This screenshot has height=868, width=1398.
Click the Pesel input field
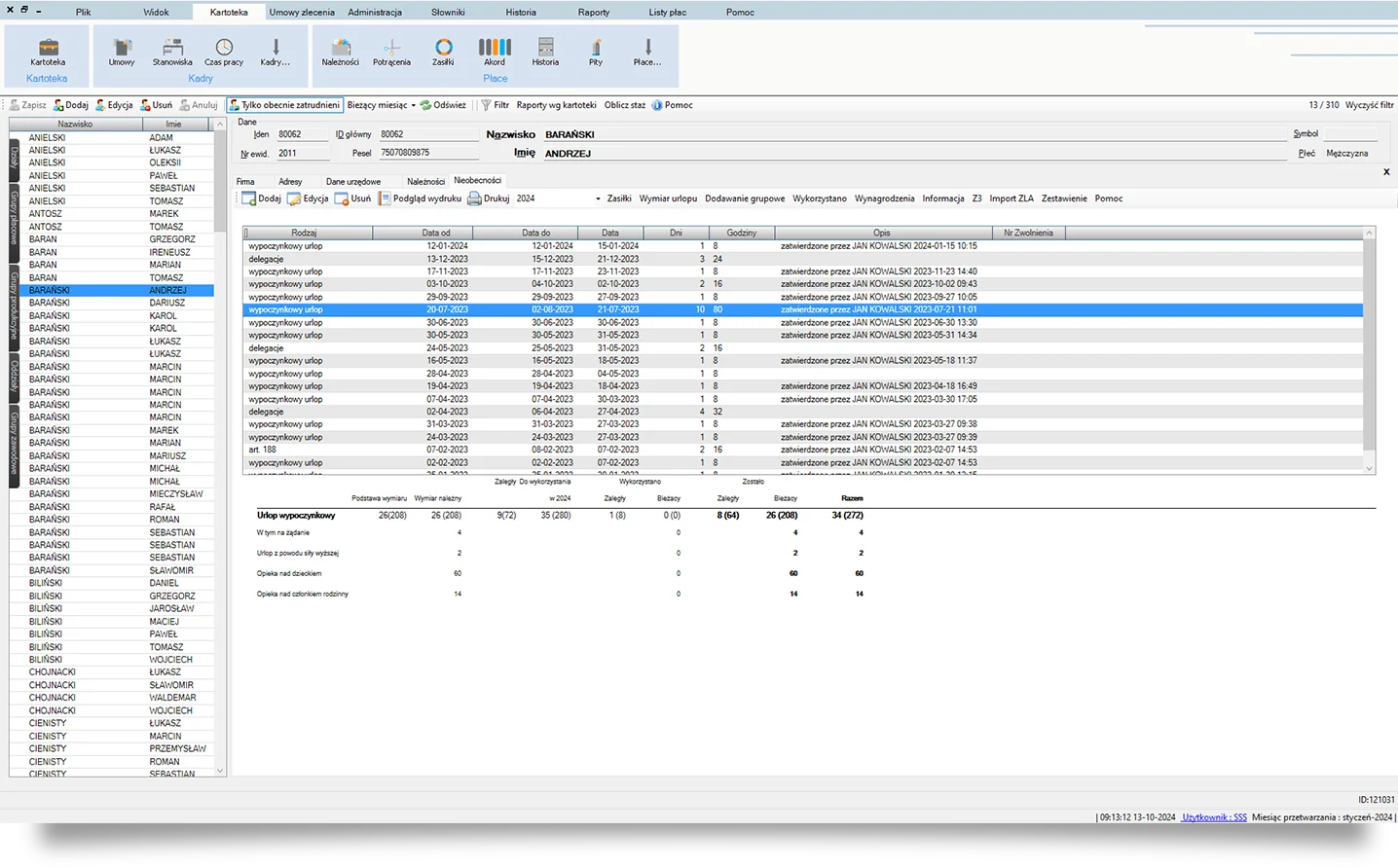428,153
